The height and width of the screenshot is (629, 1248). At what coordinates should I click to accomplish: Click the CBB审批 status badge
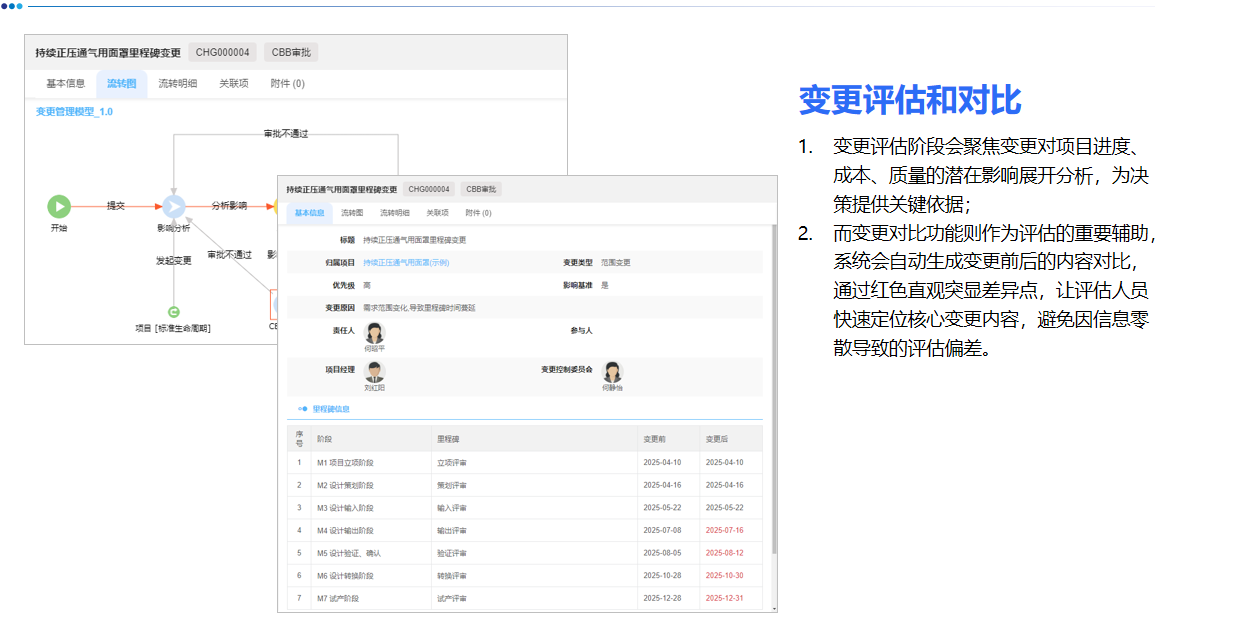(x=482, y=188)
